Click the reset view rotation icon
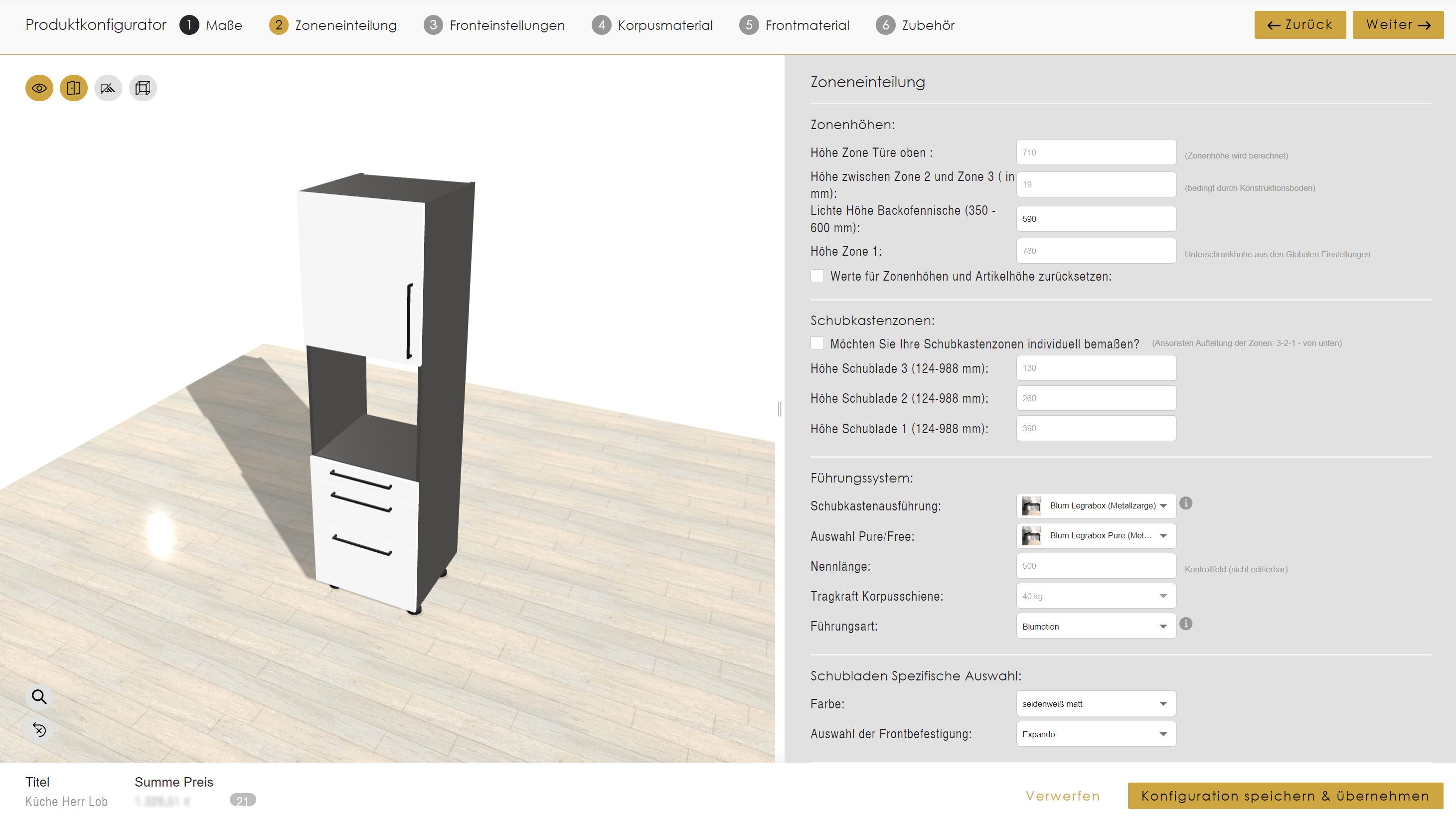The width and height of the screenshot is (1456, 819). (x=39, y=729)
